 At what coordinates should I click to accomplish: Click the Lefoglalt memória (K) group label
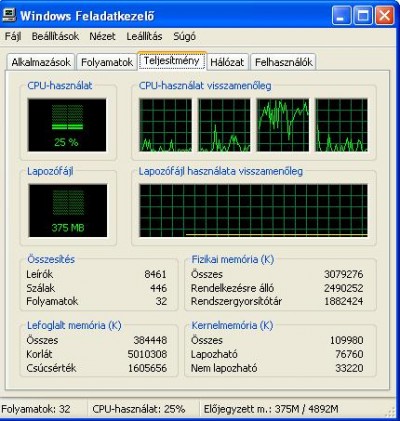pos(74,325)
